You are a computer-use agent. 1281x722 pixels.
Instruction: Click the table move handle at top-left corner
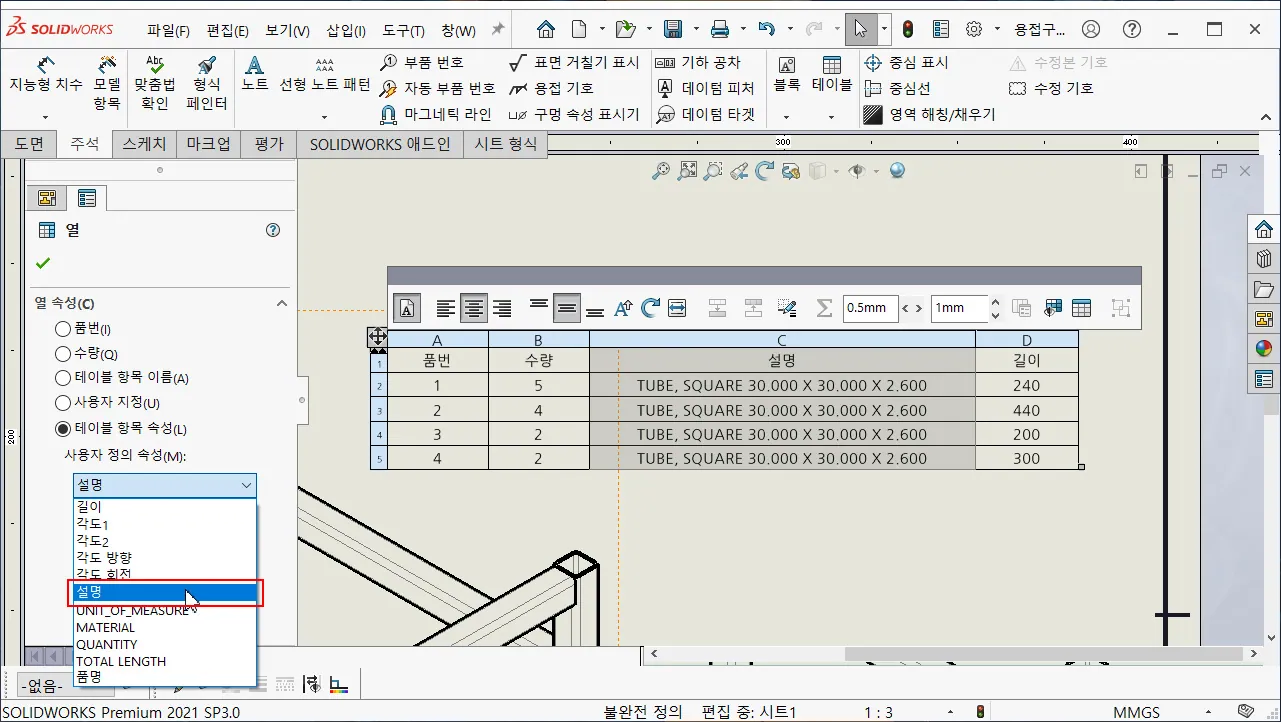tap(379, 337)
